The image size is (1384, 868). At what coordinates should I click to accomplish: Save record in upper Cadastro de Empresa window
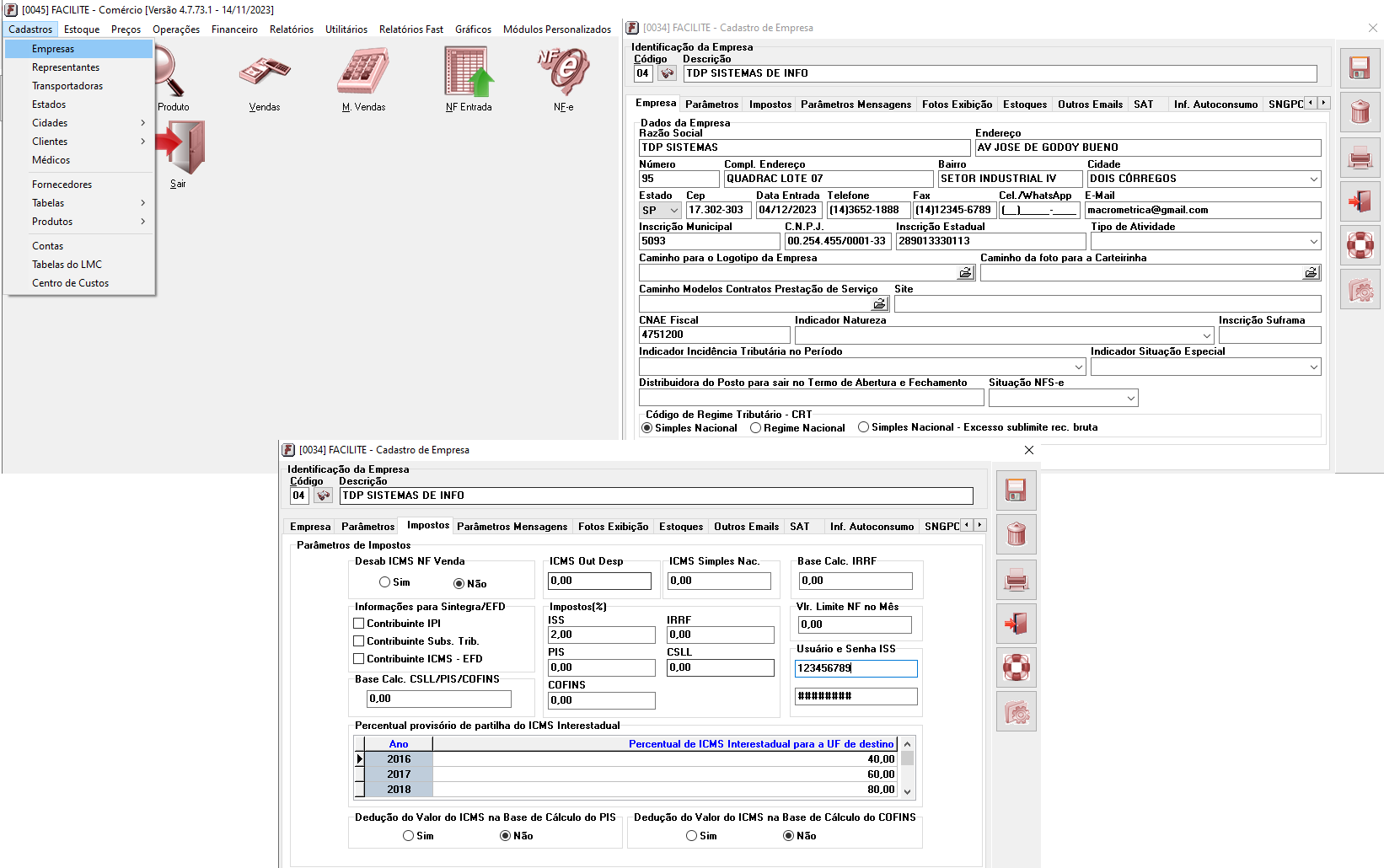pos(1360,67)
